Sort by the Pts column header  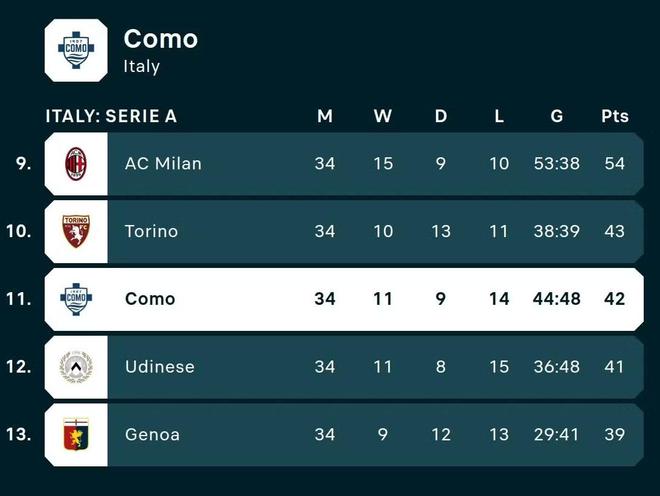(x=615, y=116)
